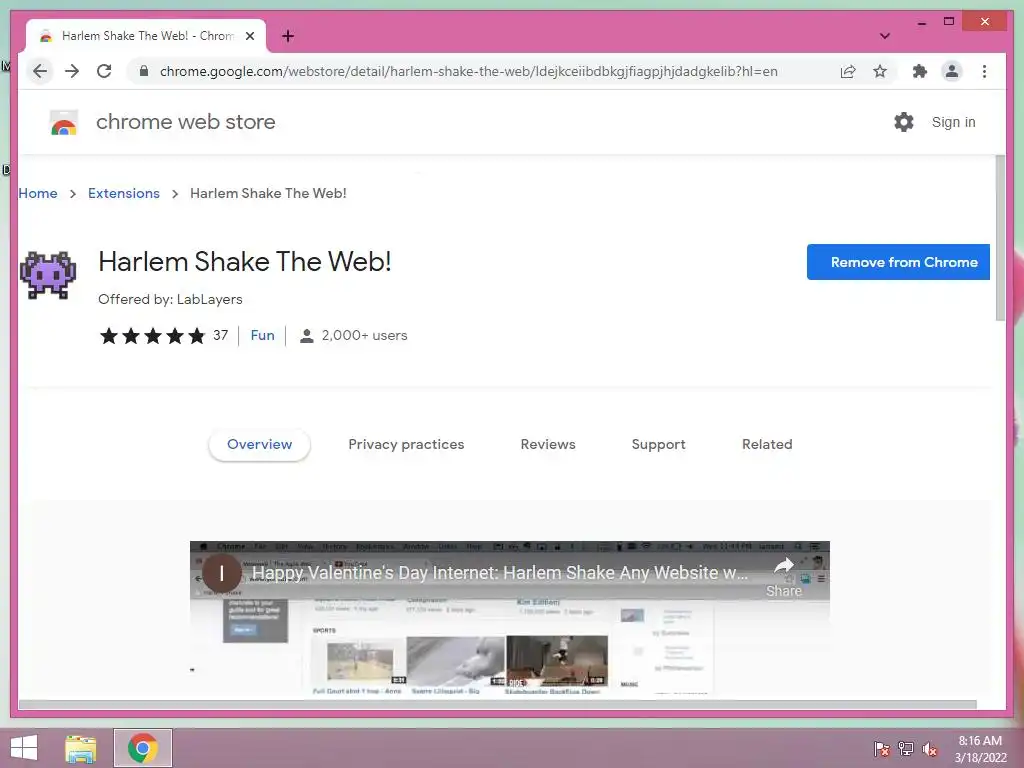Viewport: 1024px width, 768px height.
Task: Click the address bar URL
Action: (x=469, y=71)
